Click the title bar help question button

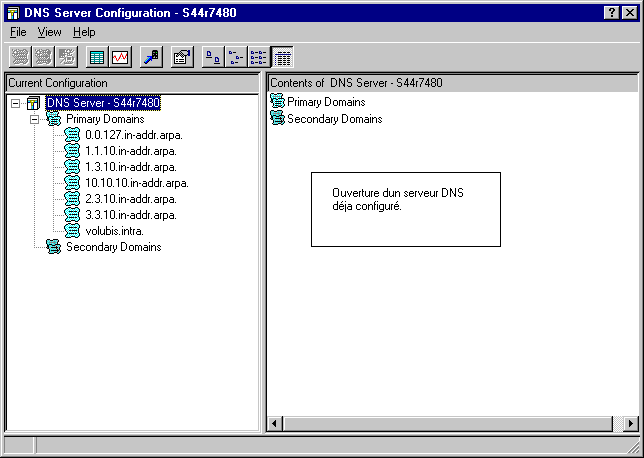(x=610, y=11)
